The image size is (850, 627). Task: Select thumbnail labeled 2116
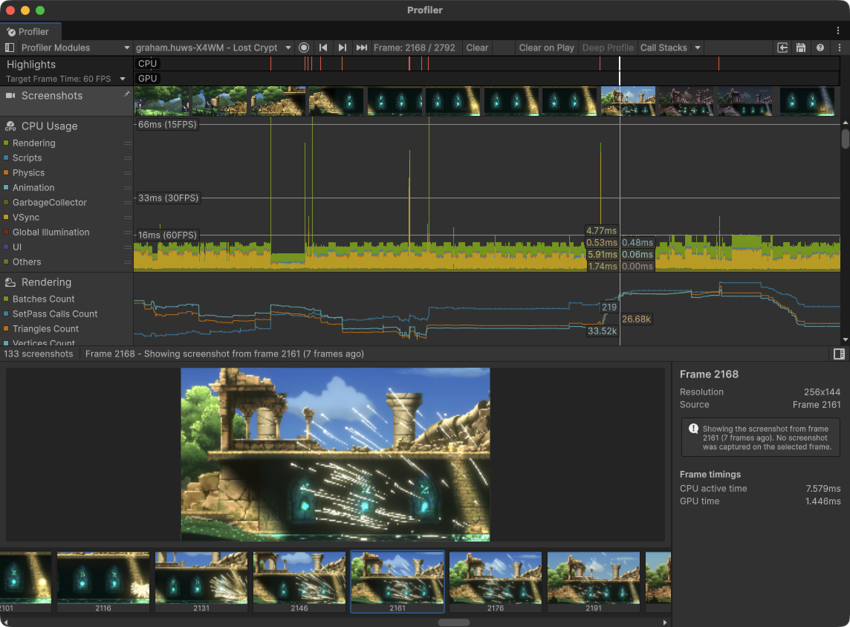coord(103,582)
